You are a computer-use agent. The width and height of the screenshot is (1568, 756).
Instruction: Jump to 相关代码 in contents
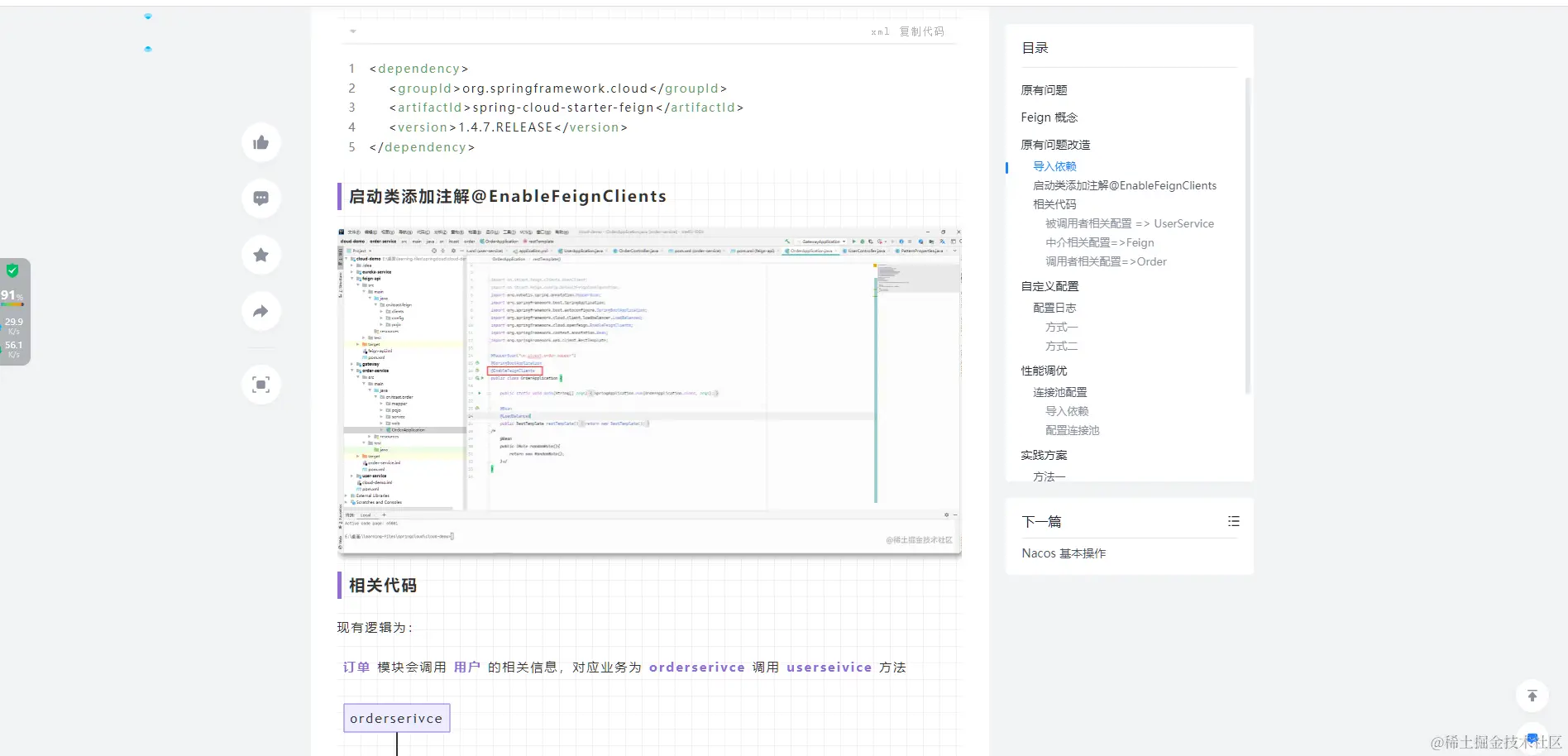(1054, 204)
